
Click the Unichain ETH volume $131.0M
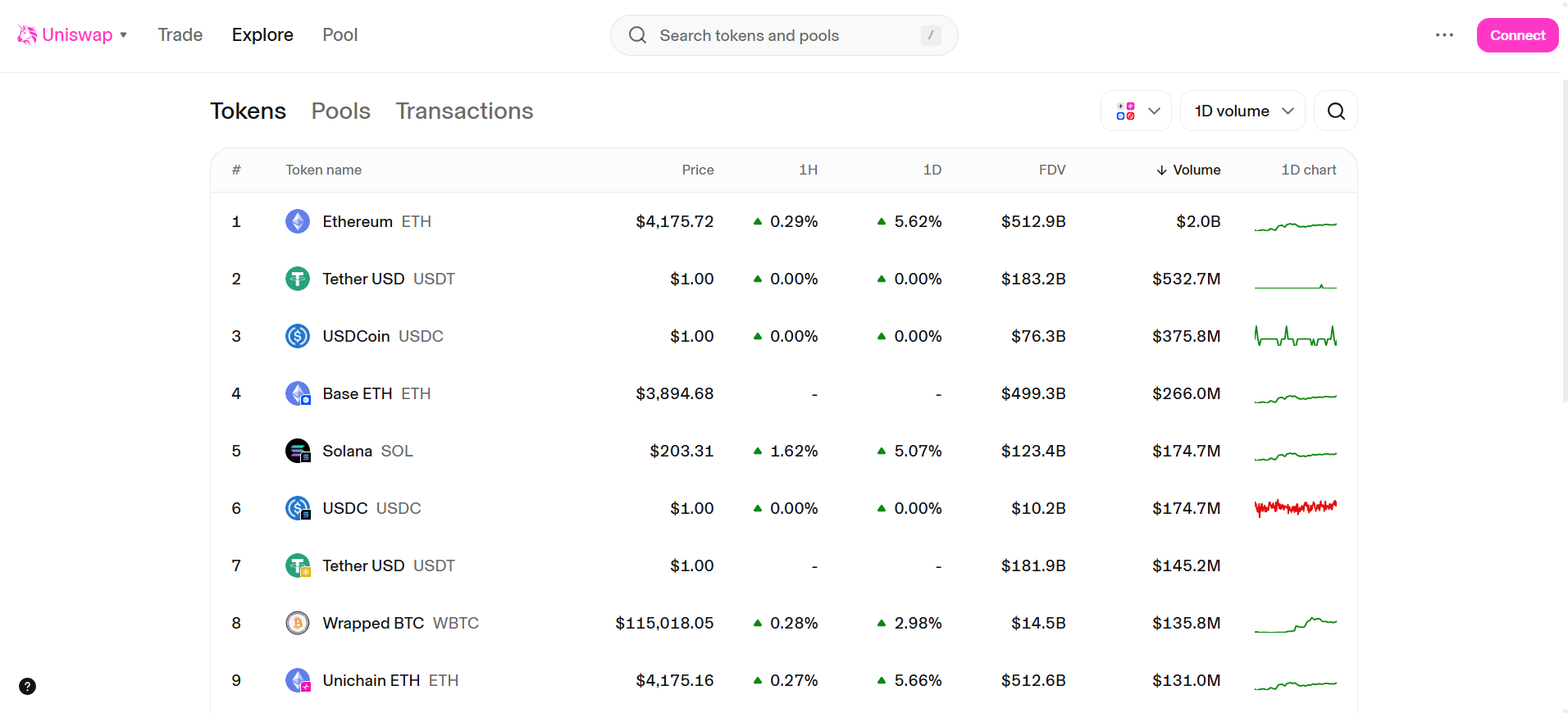click(x=1186, y=680)
